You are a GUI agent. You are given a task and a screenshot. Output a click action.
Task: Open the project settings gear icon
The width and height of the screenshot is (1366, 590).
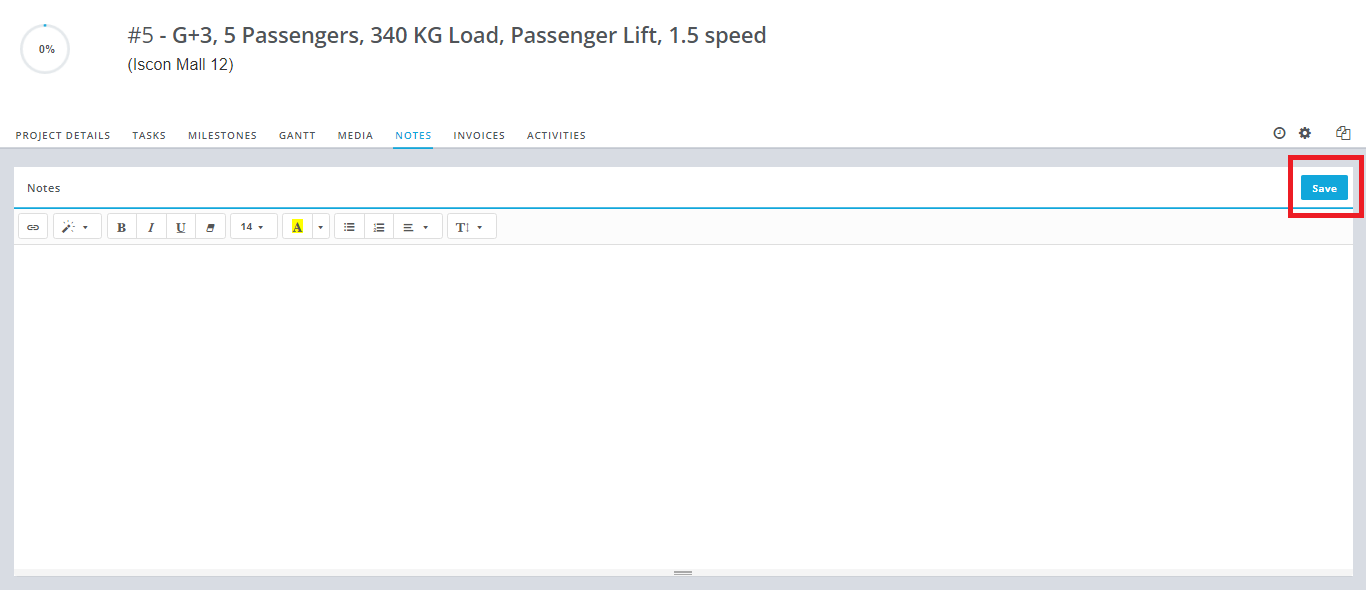coord(1305,133)
